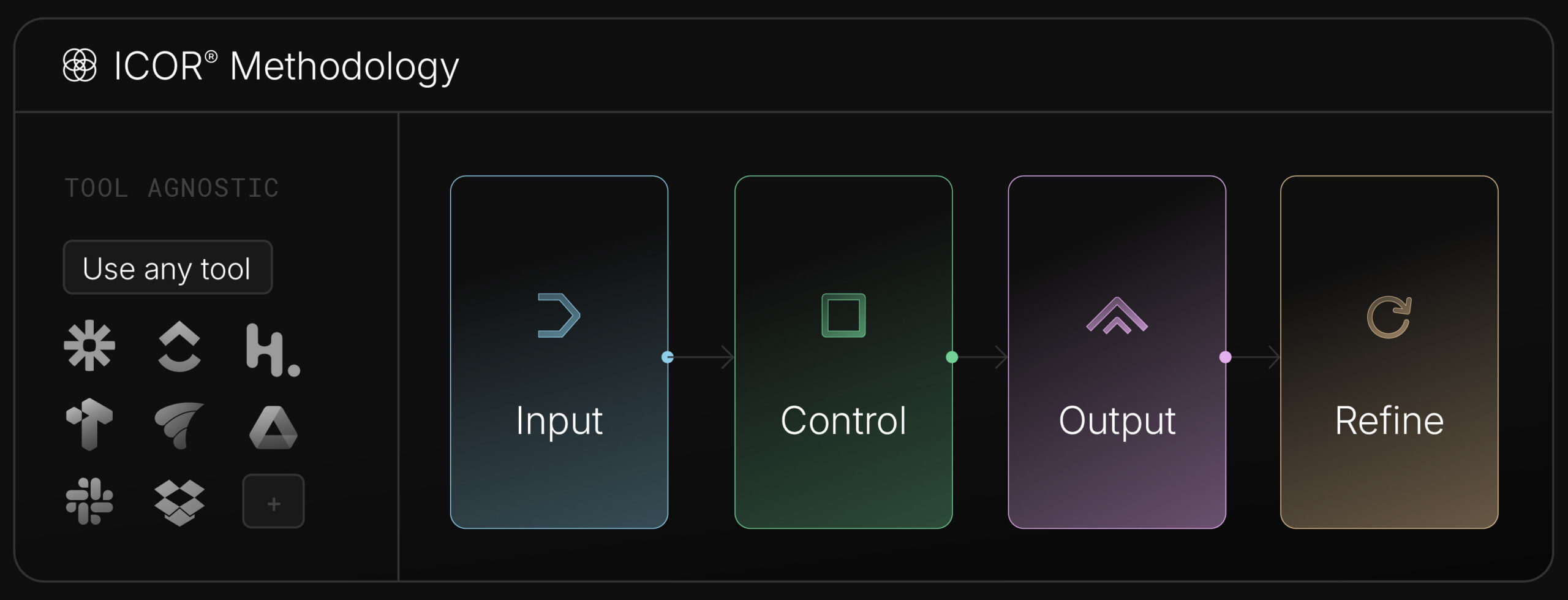Click the wing-shaped tool logo
1568x600 pixels.
[x=179, y=425]
